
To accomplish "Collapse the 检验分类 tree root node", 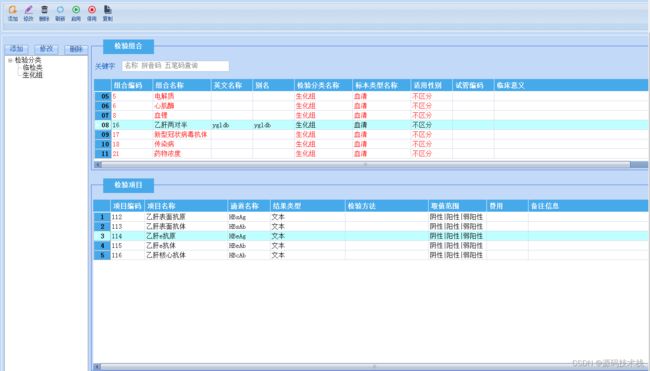I will (10, 60).
